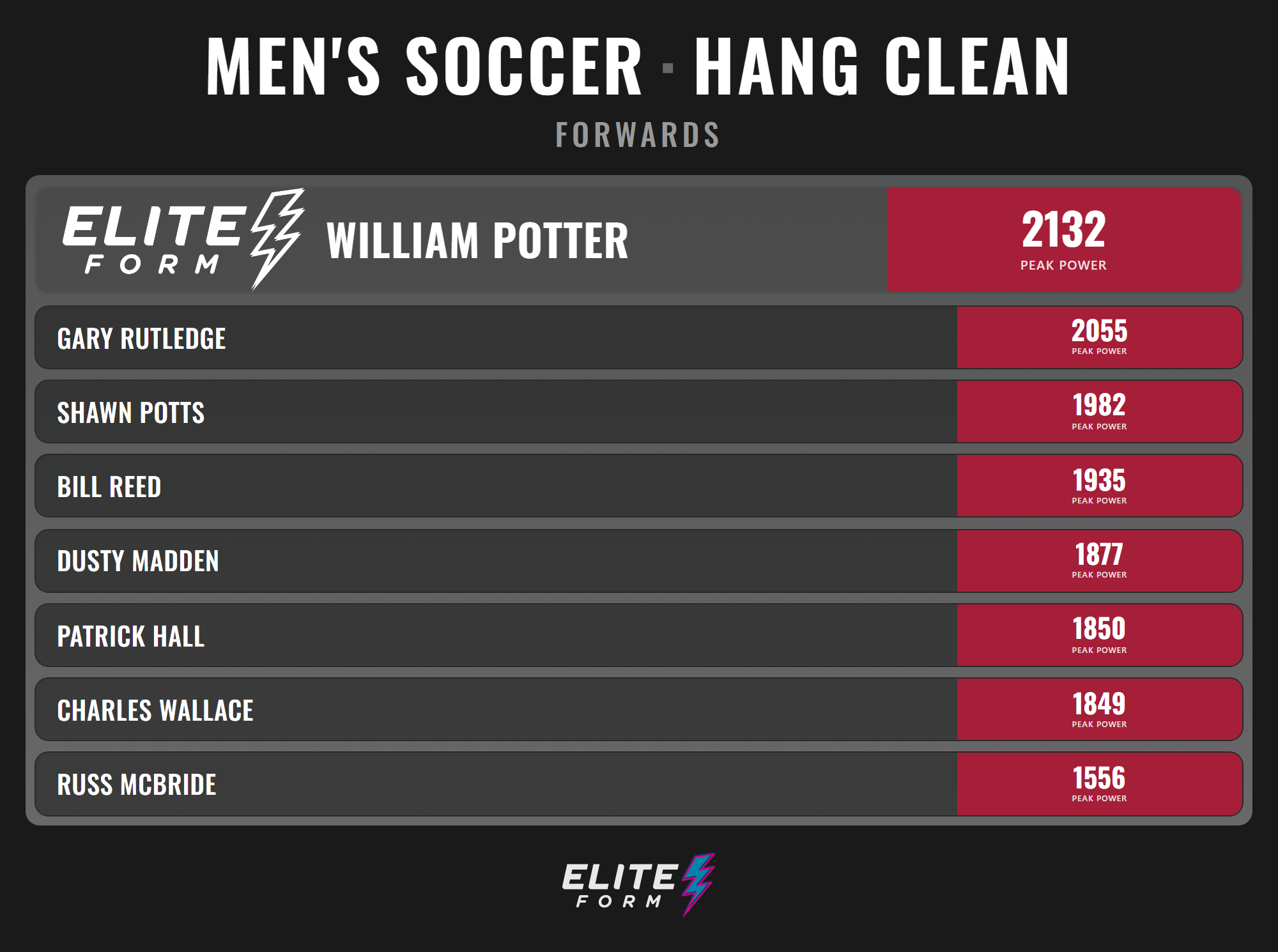This screenshot has width=1278, height=952.
Task: Click the 1556 peak power value
Action: pyautogui.click(x=1099, y=778)
